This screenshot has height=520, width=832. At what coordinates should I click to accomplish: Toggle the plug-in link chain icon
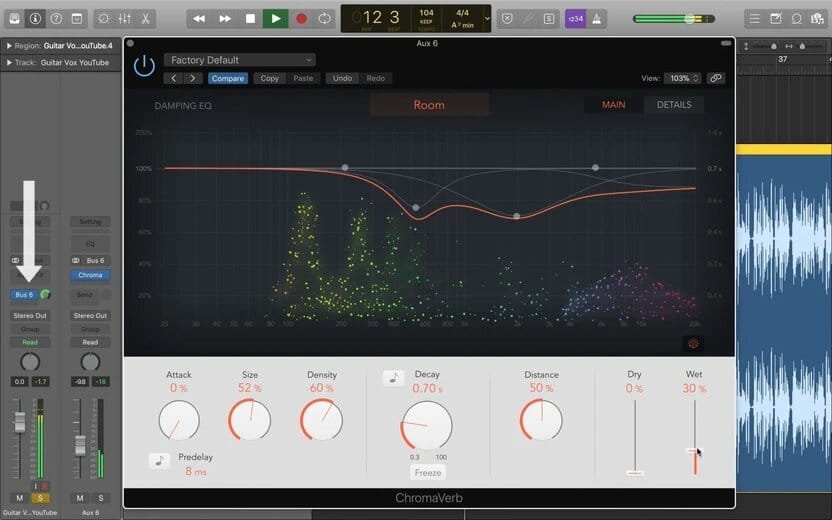[716, 78]
